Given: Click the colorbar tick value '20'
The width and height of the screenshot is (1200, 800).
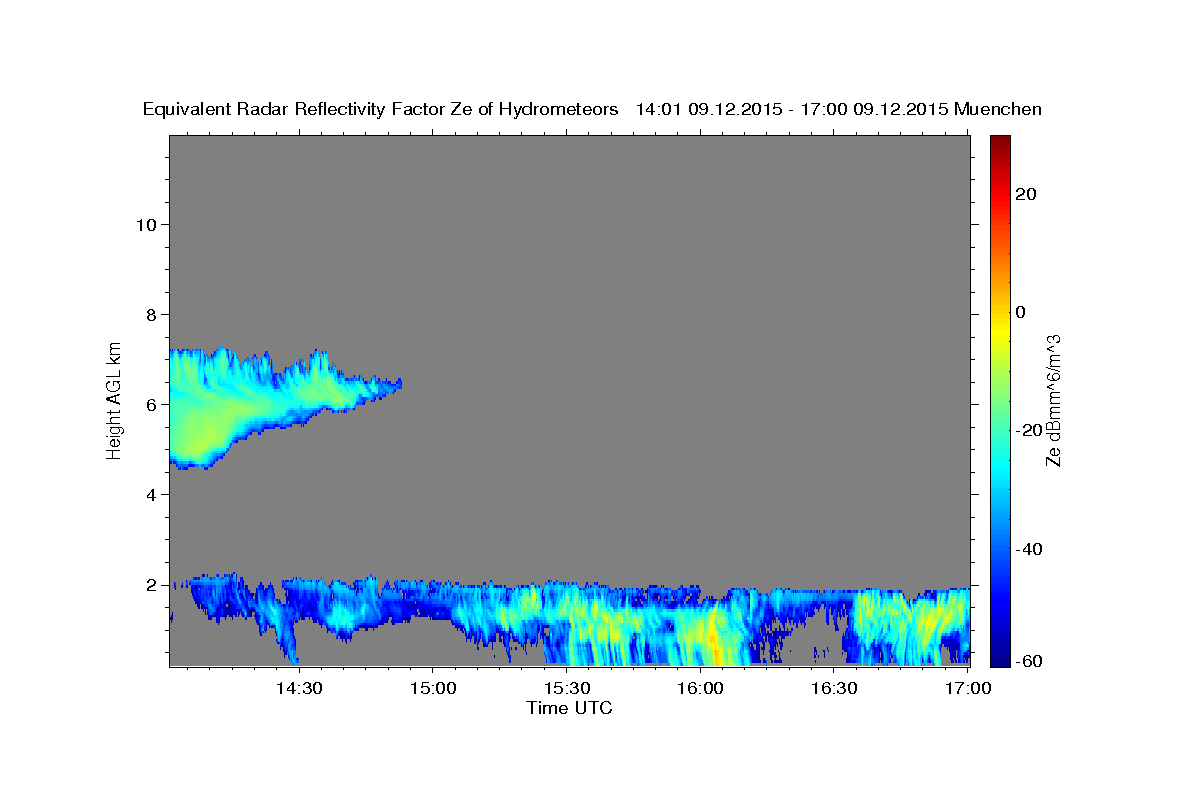Looking at the screenshot, I should click(1025, 194).
